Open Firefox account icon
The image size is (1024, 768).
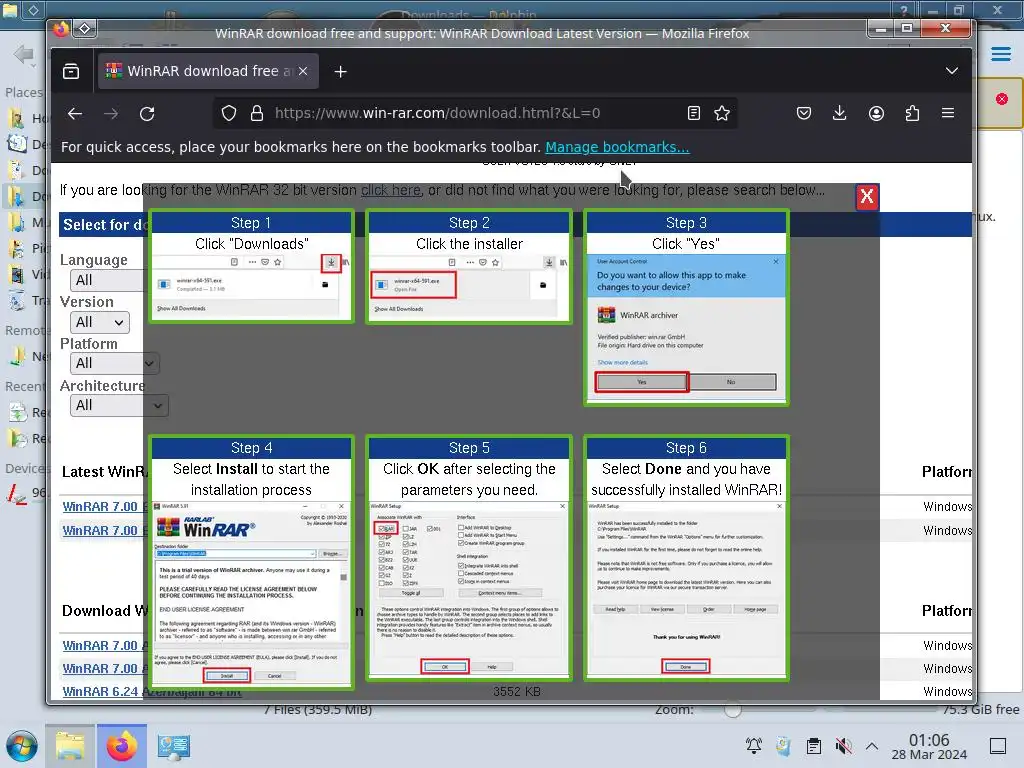tap(876, 113)
